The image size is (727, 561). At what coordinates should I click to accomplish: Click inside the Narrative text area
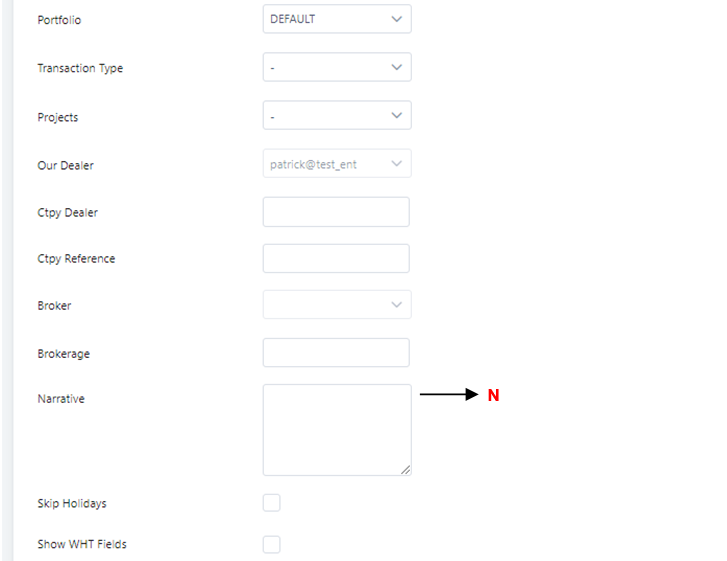pos(337,430)
